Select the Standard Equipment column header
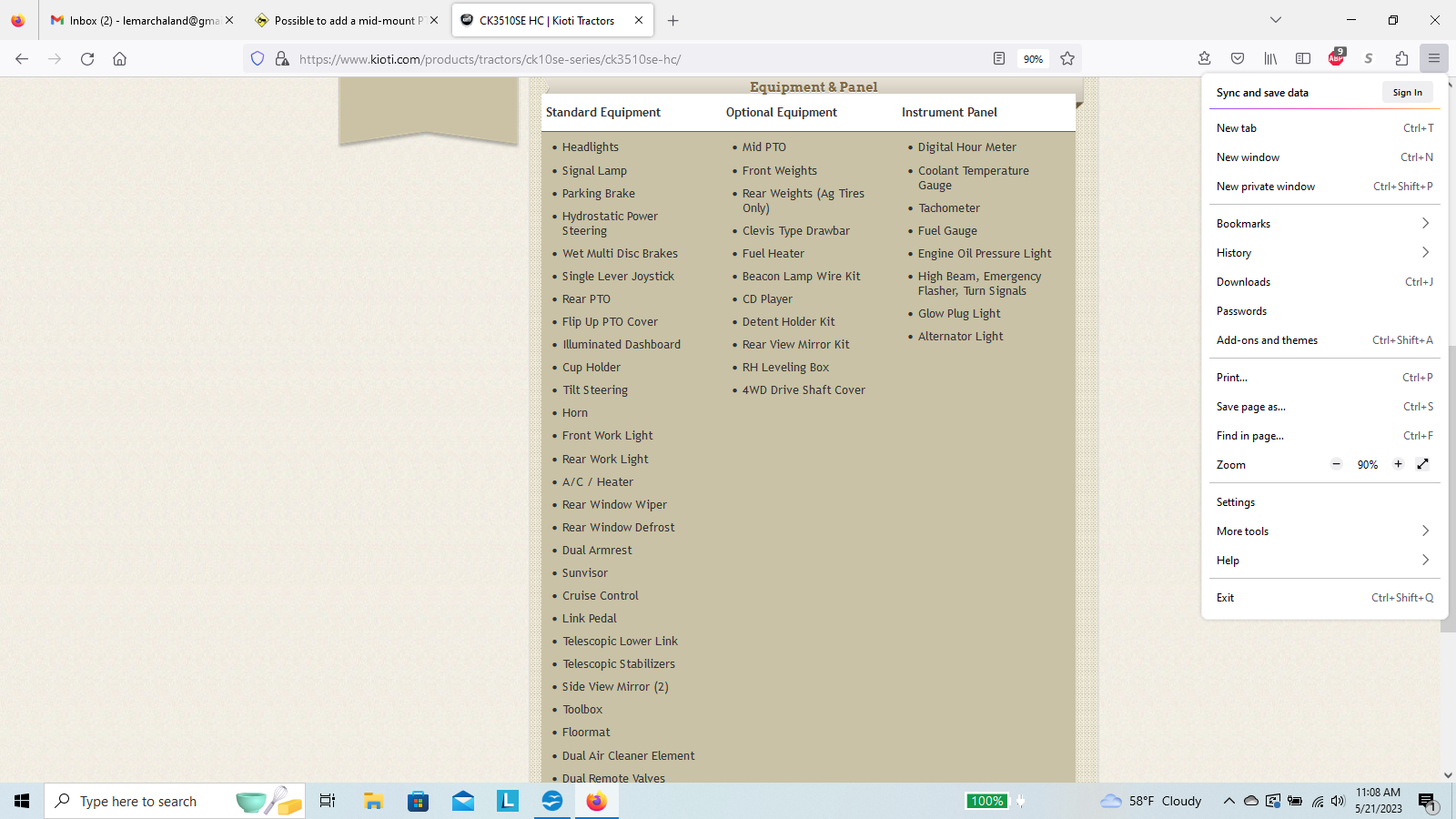 [603, 112]
